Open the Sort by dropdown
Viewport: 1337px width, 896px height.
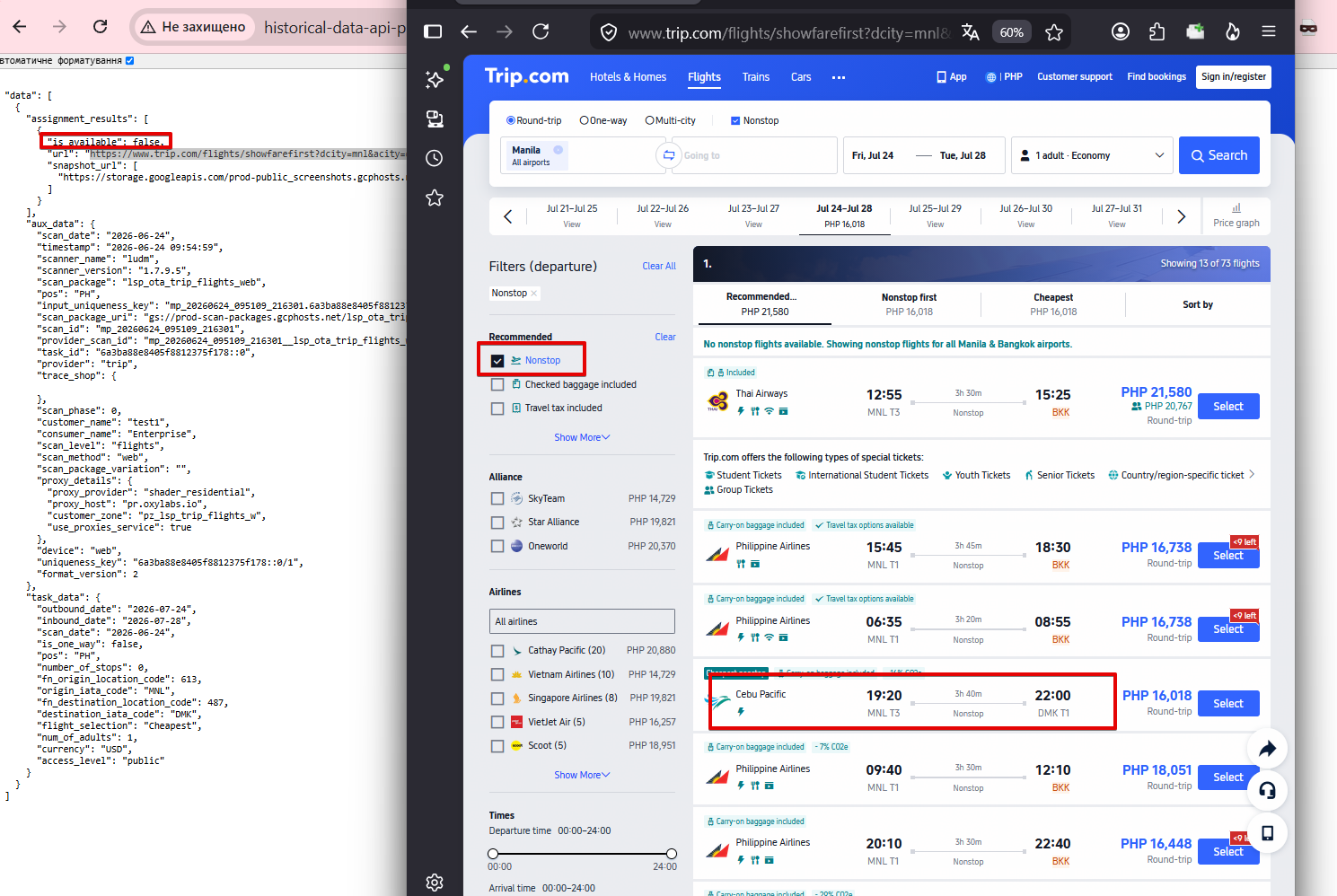click(x=1198, y=304)
